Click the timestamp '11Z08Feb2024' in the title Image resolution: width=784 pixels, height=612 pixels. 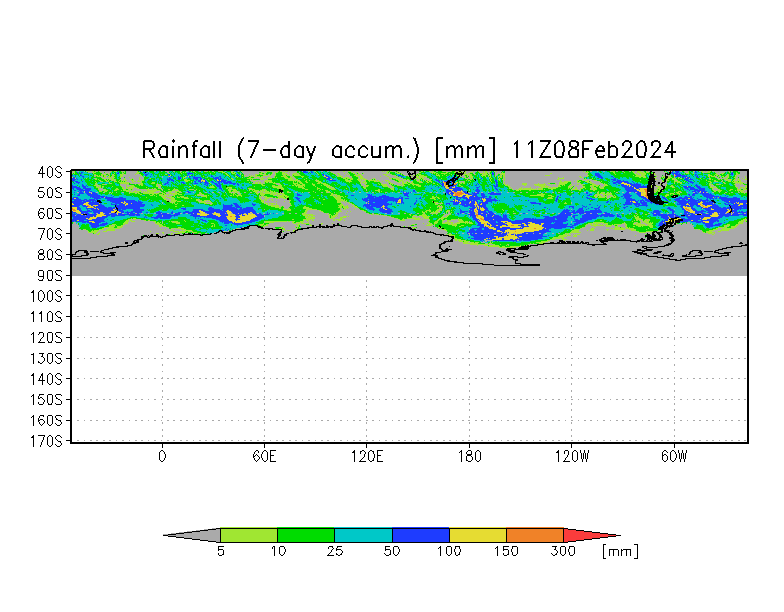point(594,150)
